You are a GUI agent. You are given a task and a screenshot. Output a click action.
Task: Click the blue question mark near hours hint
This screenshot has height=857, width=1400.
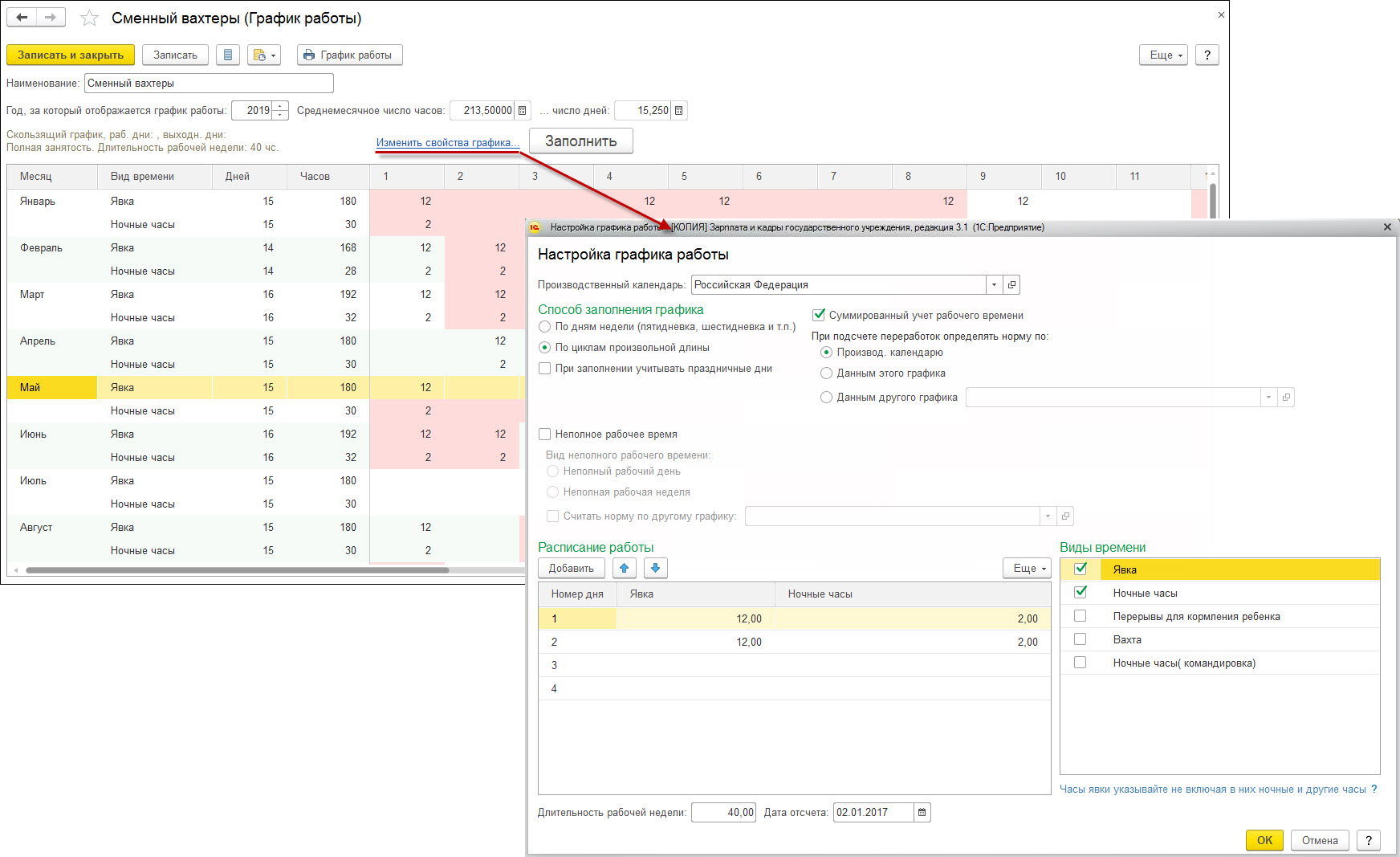coord(1374,789)
